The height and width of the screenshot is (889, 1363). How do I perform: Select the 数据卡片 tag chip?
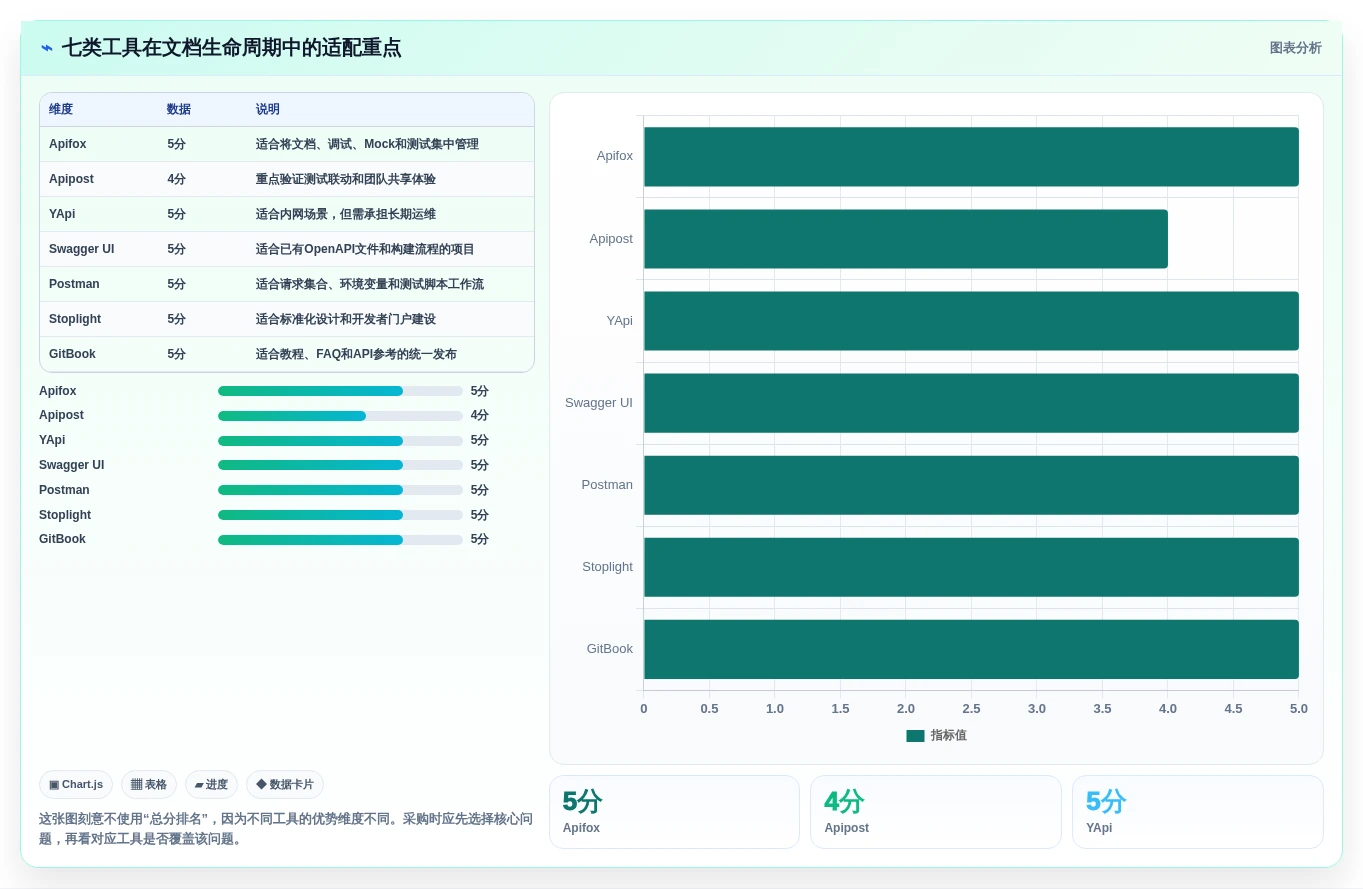click(285, 784)
